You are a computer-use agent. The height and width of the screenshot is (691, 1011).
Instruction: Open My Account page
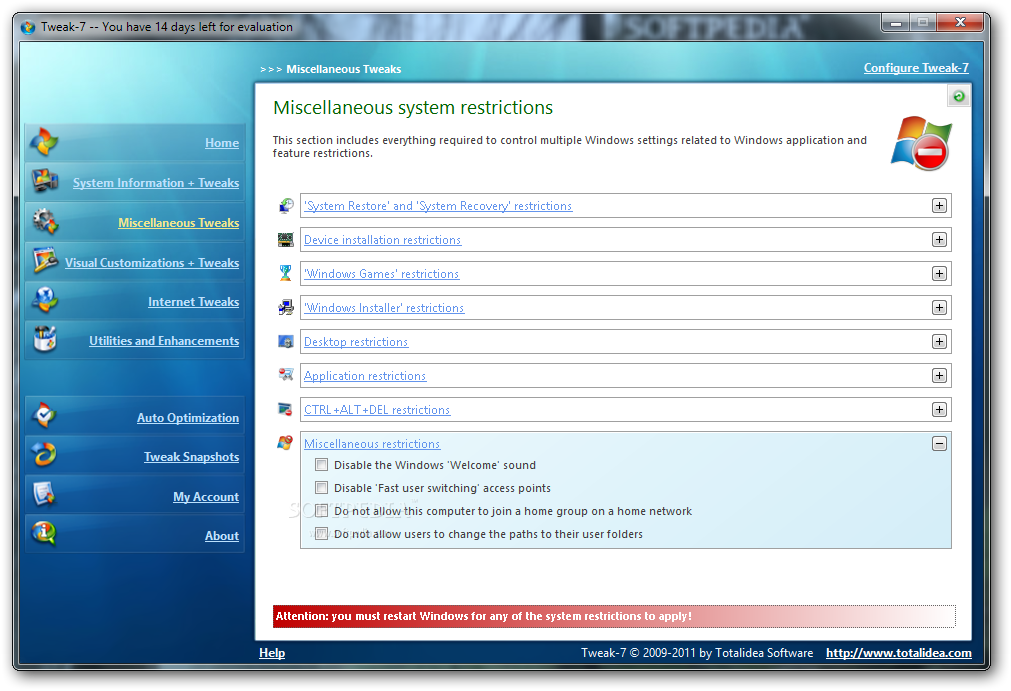click(x=206, y=497)
